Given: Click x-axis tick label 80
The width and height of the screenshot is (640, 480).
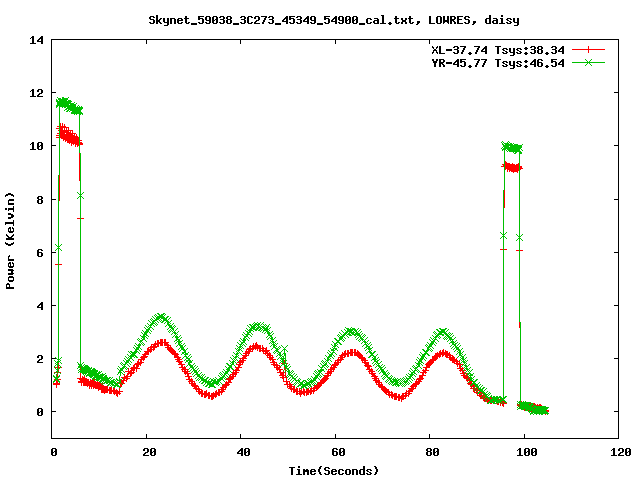Looking at the screenshot, I should click(x=432, y=452).
